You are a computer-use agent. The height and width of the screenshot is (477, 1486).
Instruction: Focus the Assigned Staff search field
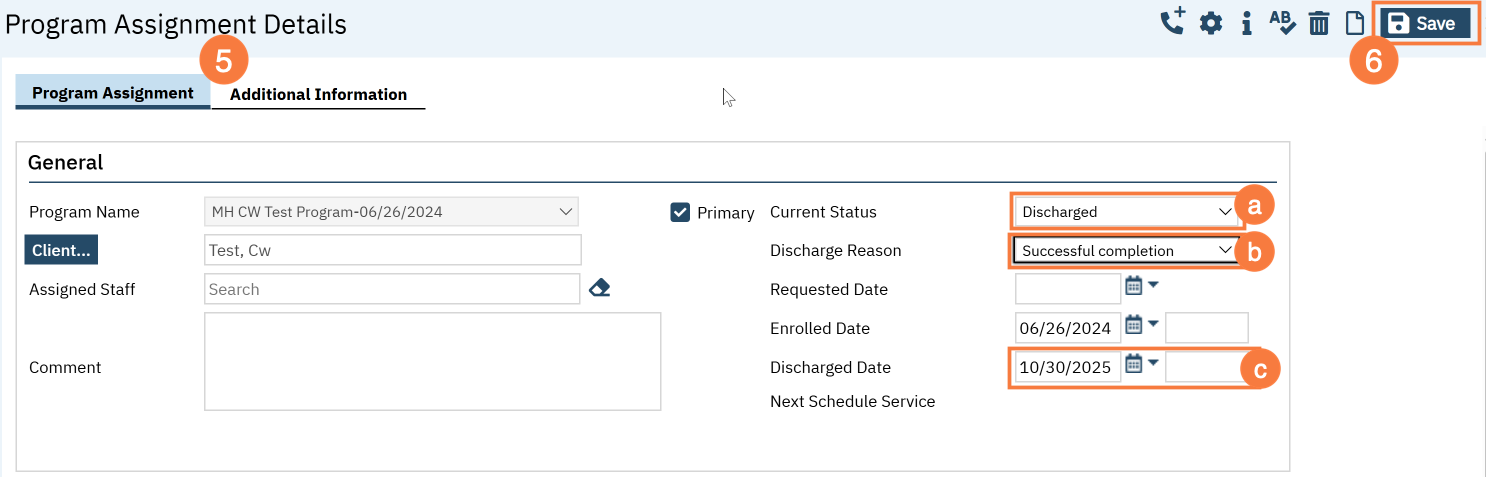[x=391, y=289]
